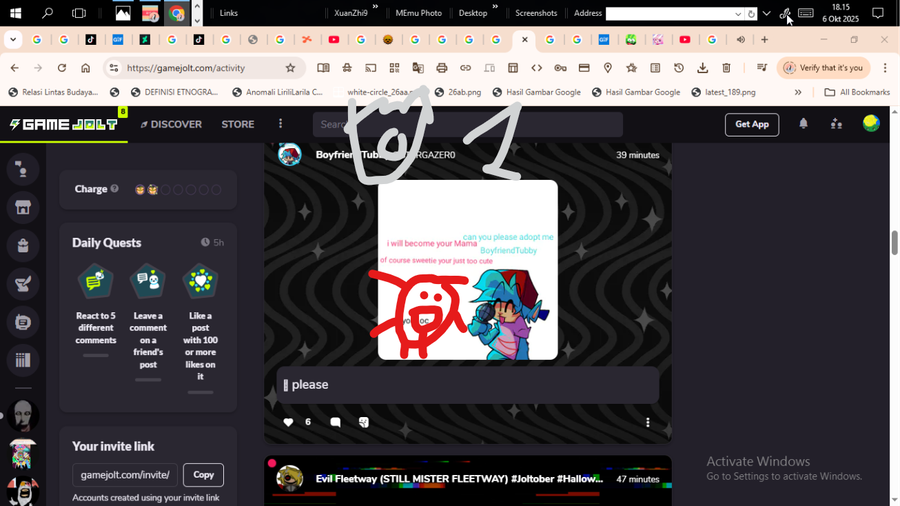Open the Chrome three-dot main menu
The image size is (900, 506).
tap(885, 68)
